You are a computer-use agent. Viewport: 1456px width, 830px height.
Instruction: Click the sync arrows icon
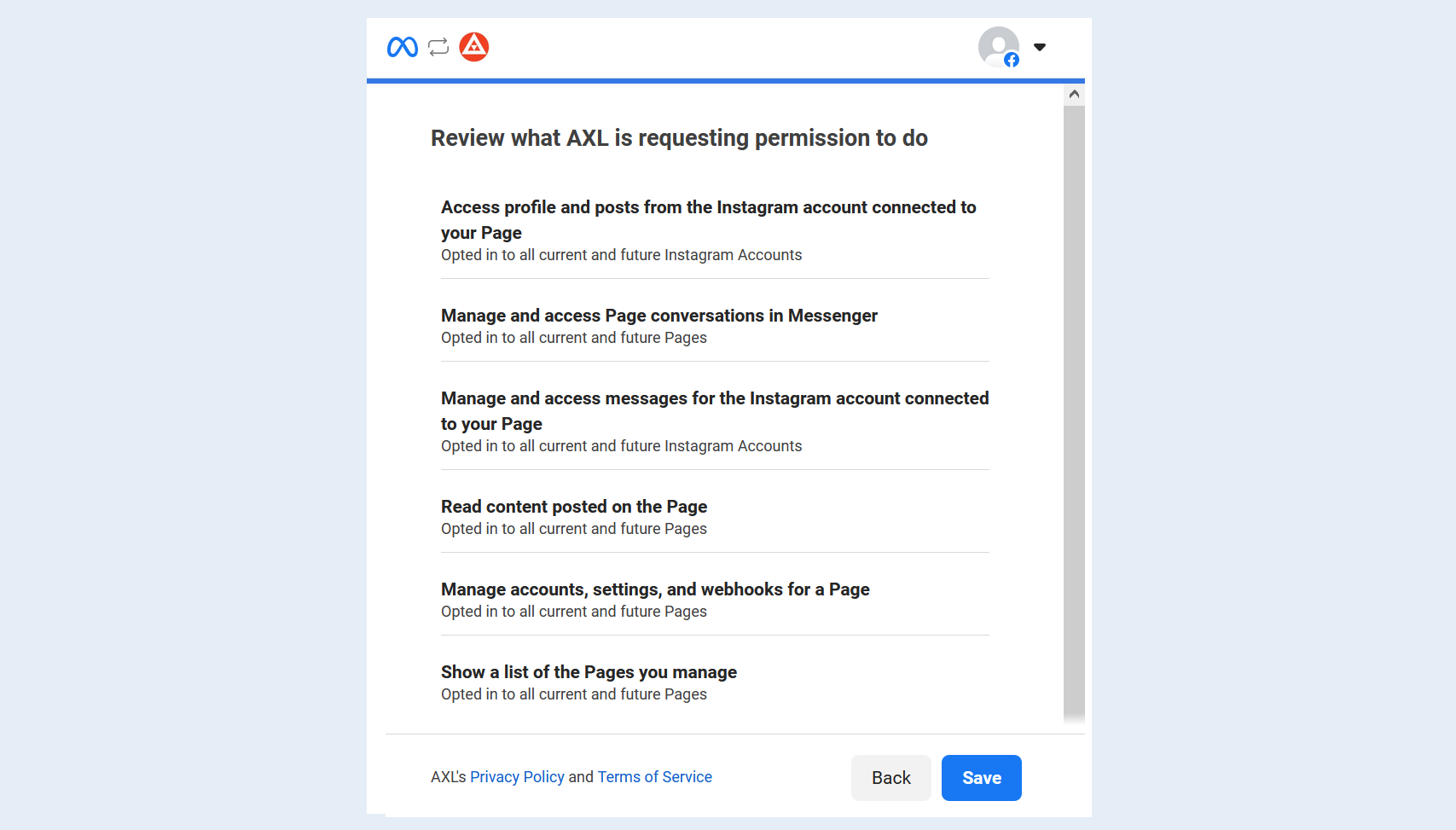coord(438,47)
